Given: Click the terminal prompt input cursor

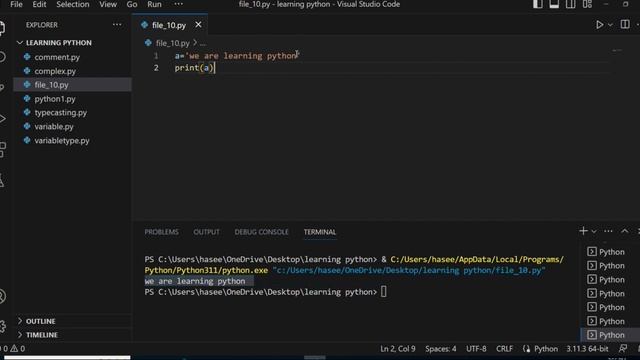Looking at the screenshot, I should (x=384, y=292).
